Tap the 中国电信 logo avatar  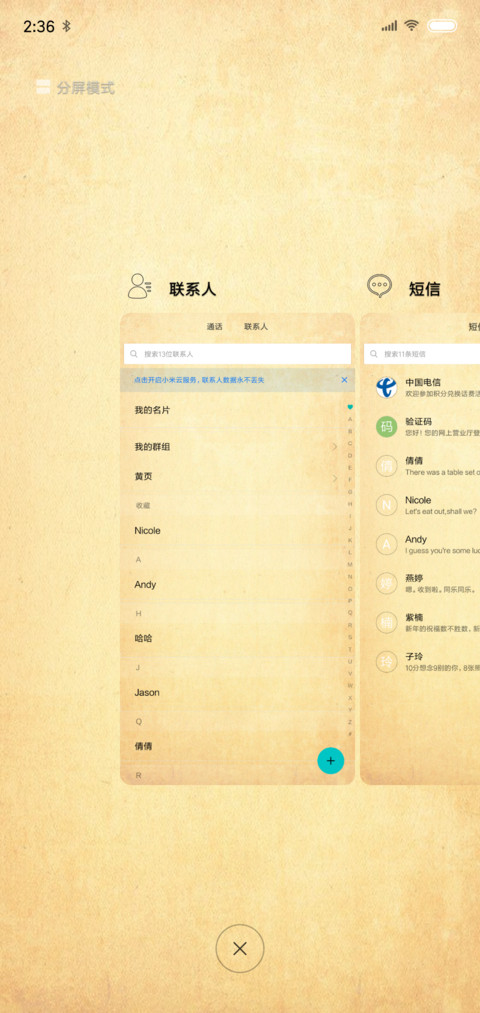[x=386, y=388]
